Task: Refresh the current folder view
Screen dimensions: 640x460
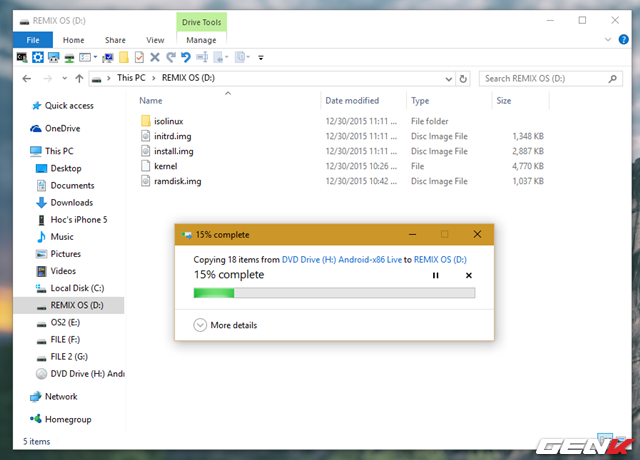Action: coord(463,79)
